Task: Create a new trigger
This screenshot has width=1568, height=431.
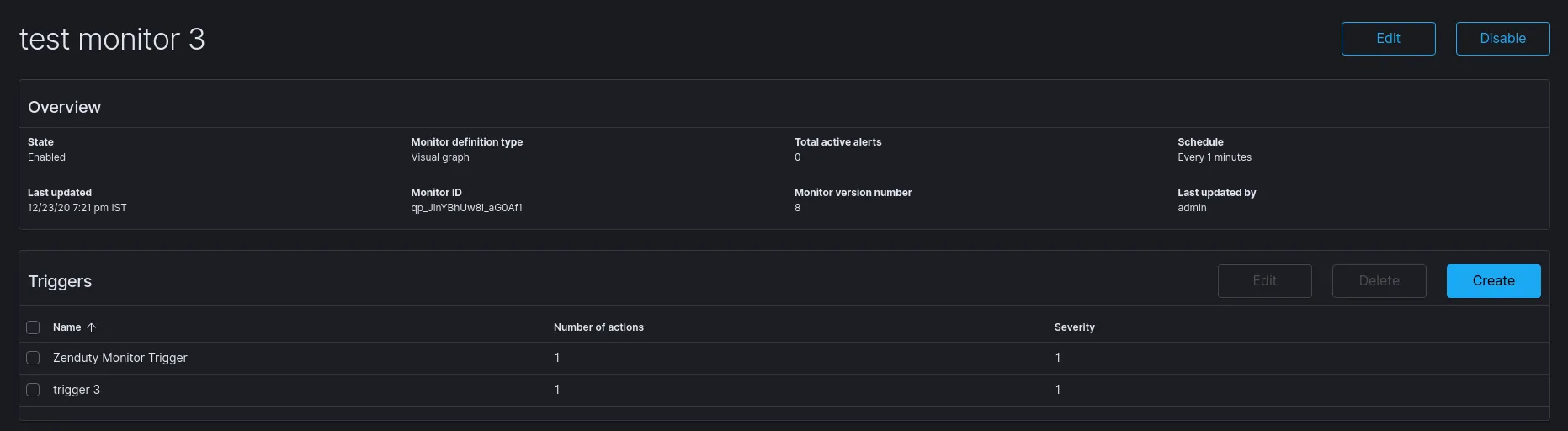Action: pos(1493,281)
